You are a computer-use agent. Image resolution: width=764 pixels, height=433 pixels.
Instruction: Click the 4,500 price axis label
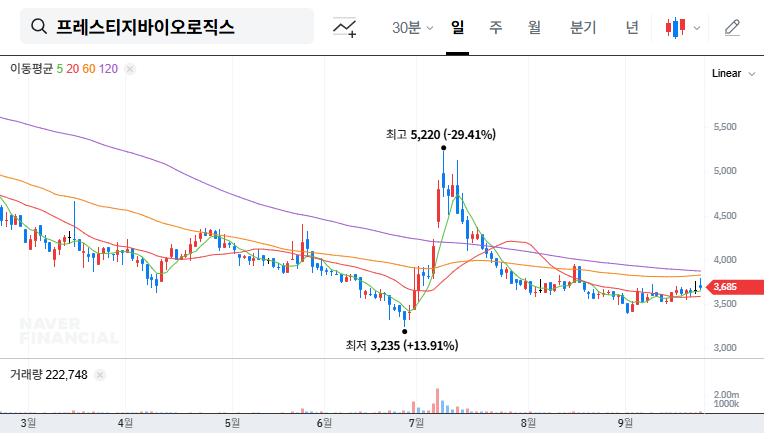(725, 216)
